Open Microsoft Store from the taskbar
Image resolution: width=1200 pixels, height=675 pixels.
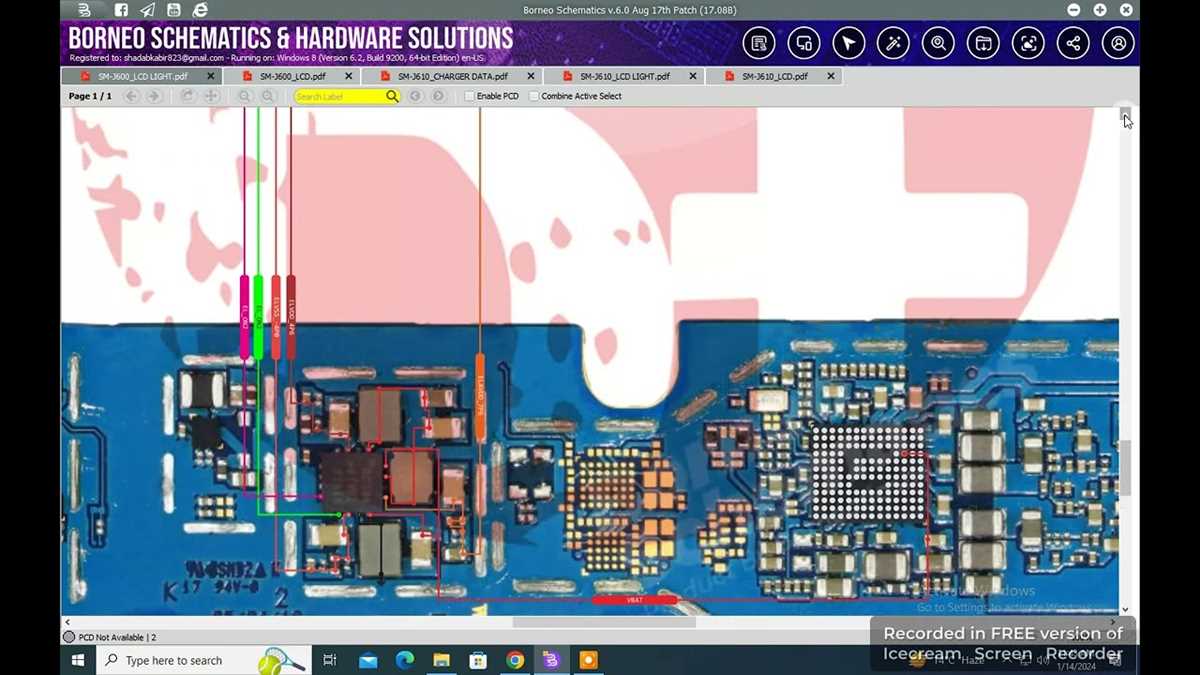tap(478, 660)
